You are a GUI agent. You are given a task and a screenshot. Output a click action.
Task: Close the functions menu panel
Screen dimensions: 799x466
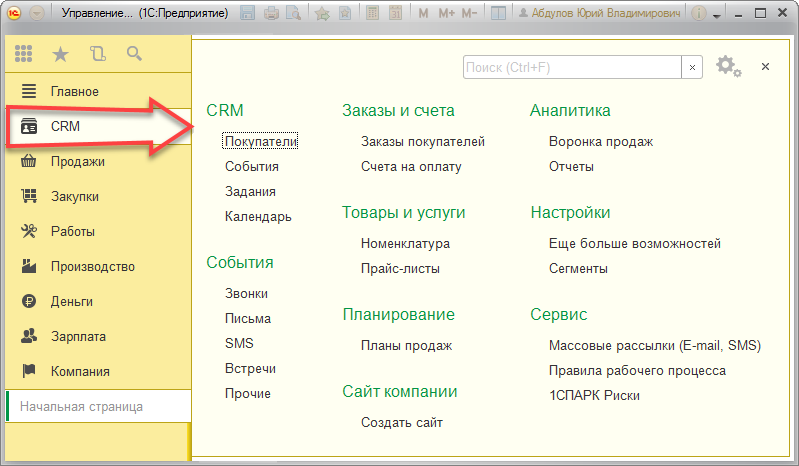point(765,67)
